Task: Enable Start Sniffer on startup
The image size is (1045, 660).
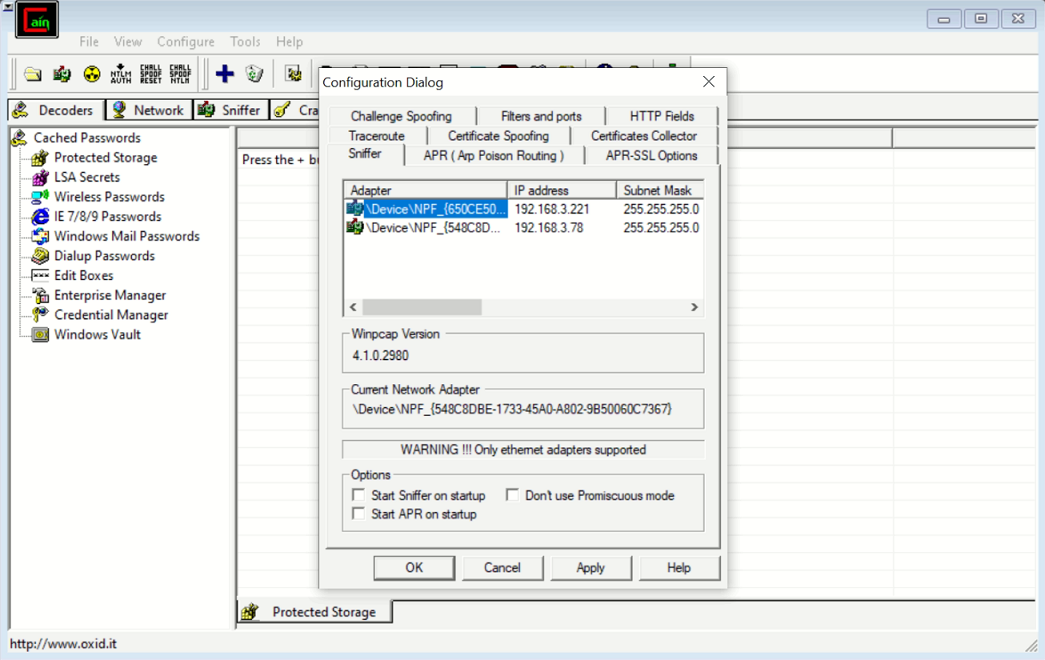Action: point(359,495)
